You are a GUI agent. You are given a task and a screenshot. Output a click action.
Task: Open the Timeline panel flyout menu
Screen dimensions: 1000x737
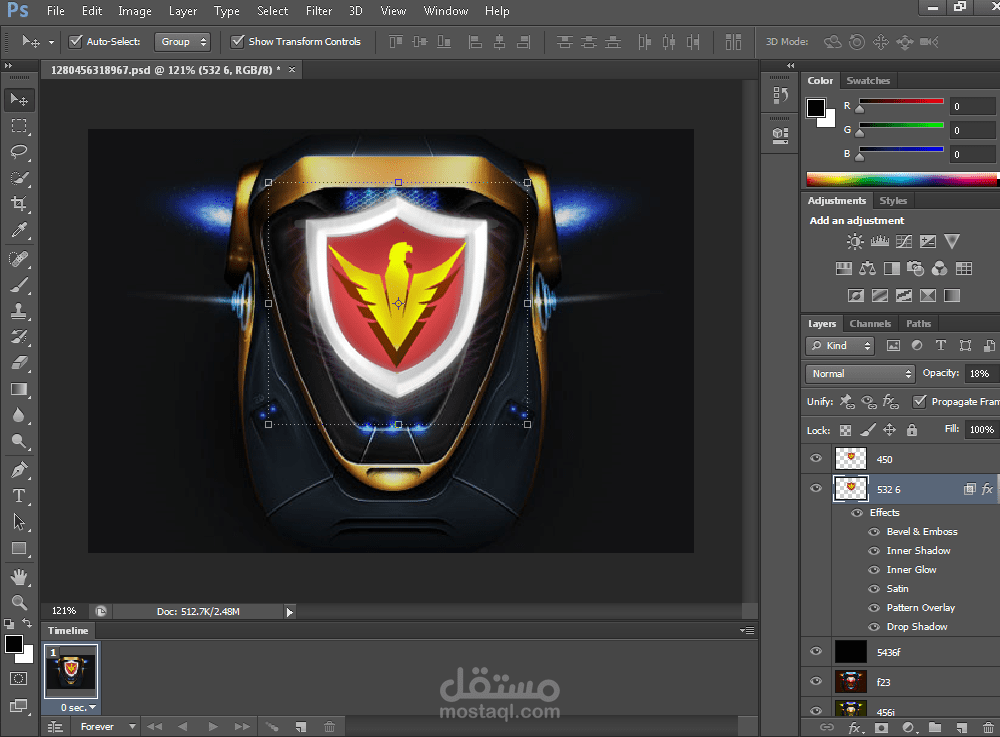747,631
